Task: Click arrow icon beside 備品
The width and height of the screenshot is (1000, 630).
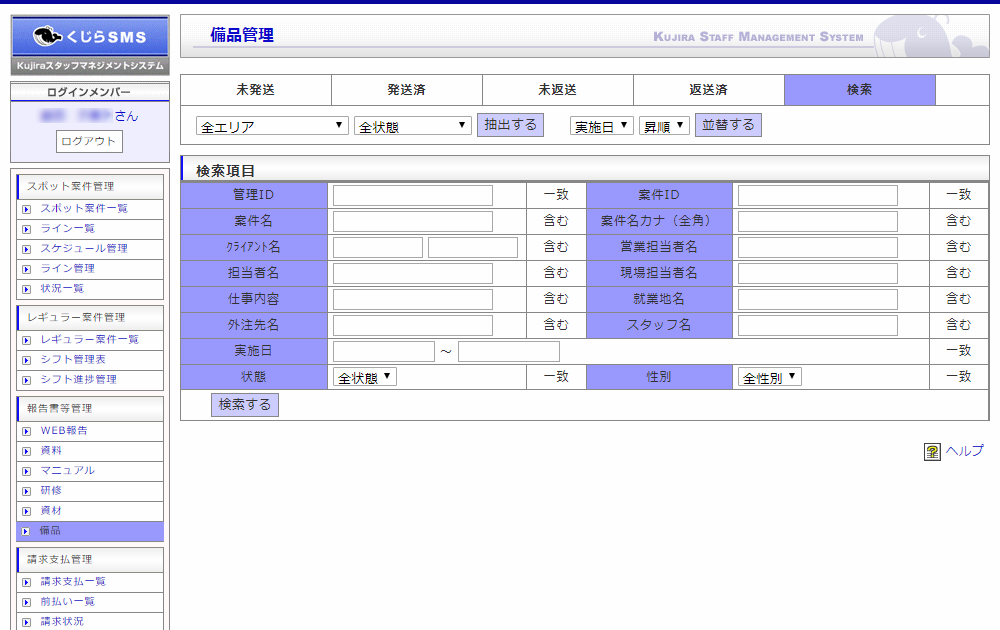Action: click(26, 531)
